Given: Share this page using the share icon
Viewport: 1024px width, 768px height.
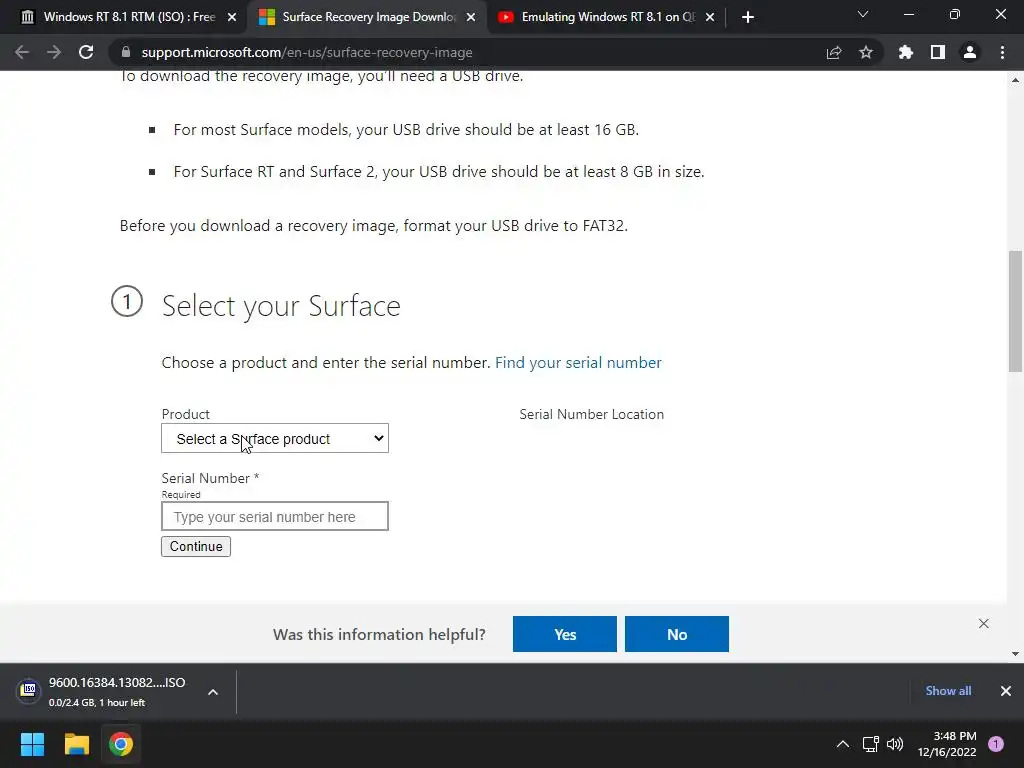Looking at the screenshot, I should 834,52.
